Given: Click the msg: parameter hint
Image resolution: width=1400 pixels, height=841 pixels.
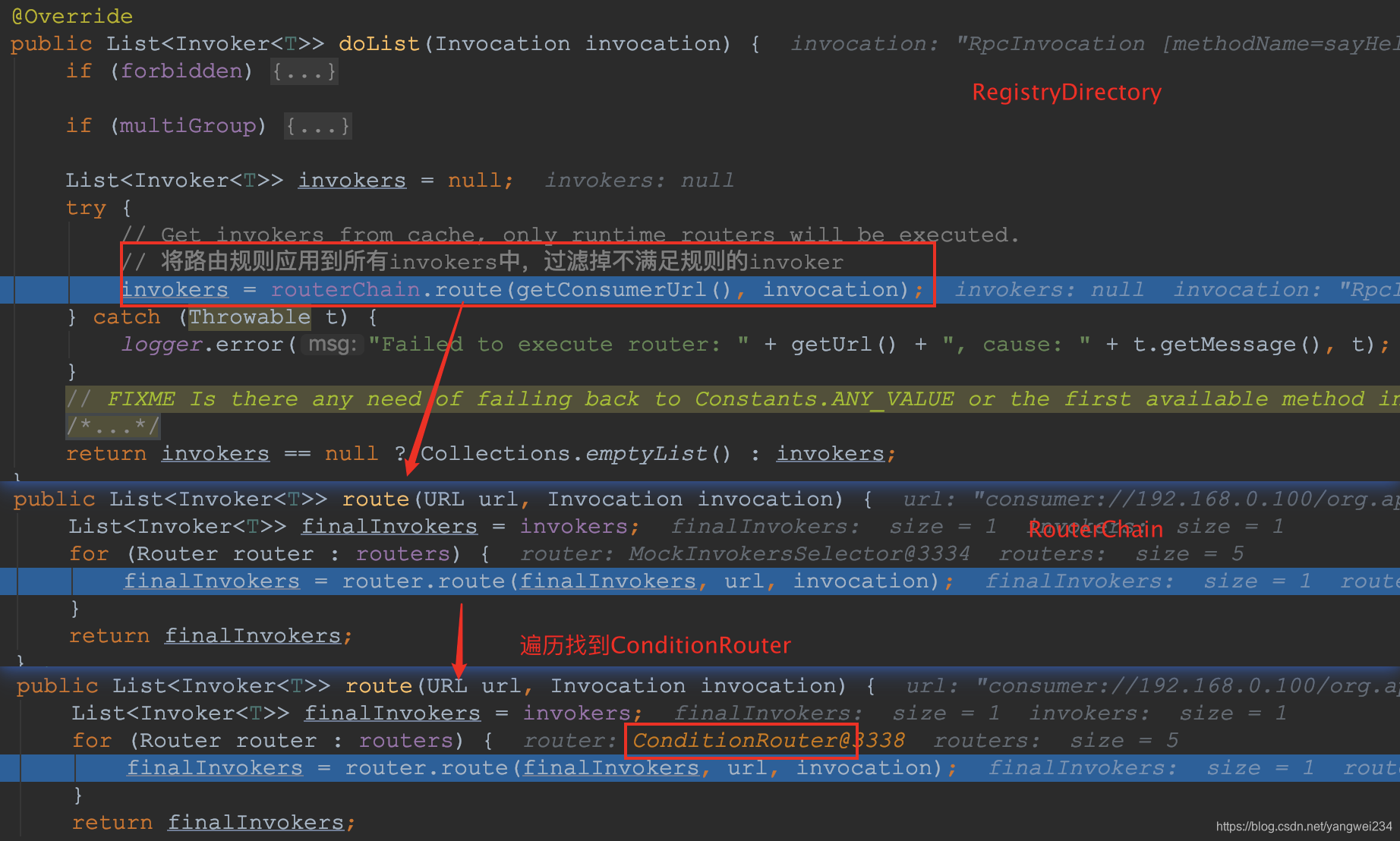Looking at the screenshot, I should (x=333, y=345).
